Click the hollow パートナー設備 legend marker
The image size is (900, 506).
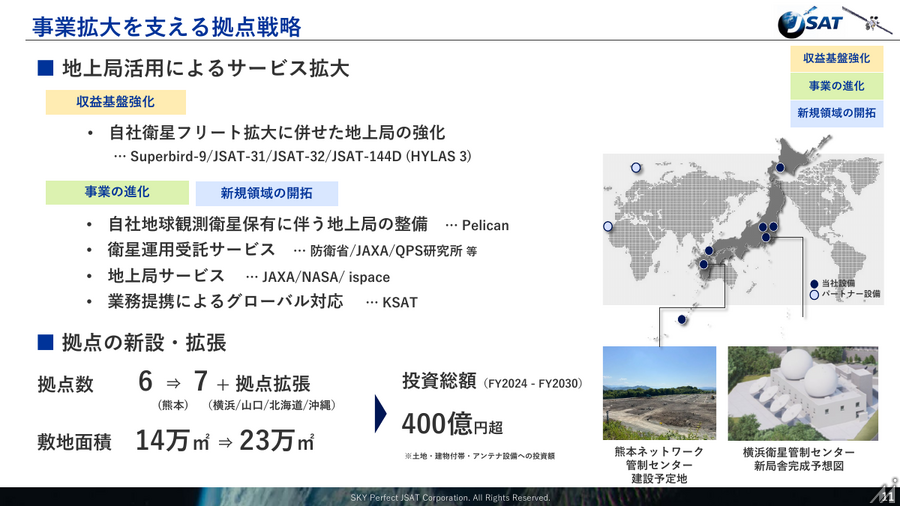coord(814,295)
